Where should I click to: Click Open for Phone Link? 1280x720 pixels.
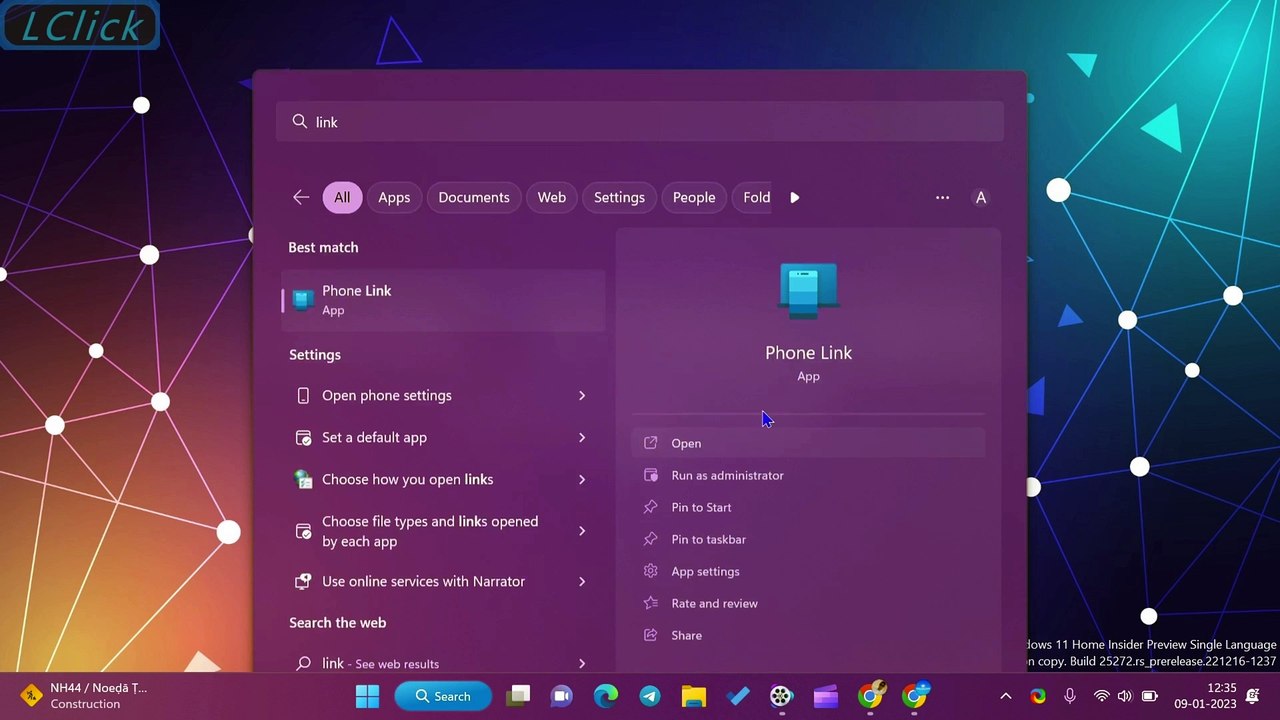(809, 443)
